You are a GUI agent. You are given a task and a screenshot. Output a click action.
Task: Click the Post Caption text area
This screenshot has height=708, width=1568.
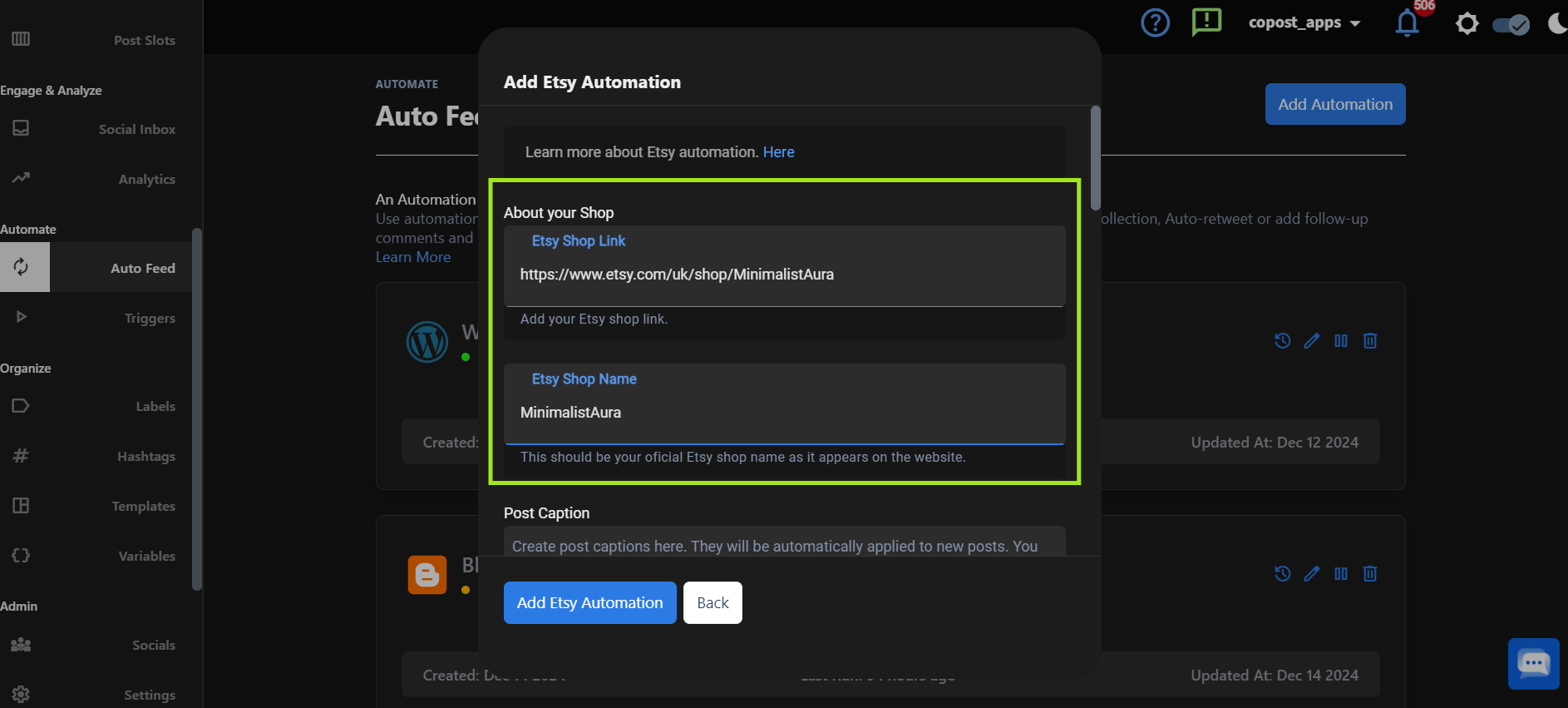785,542
